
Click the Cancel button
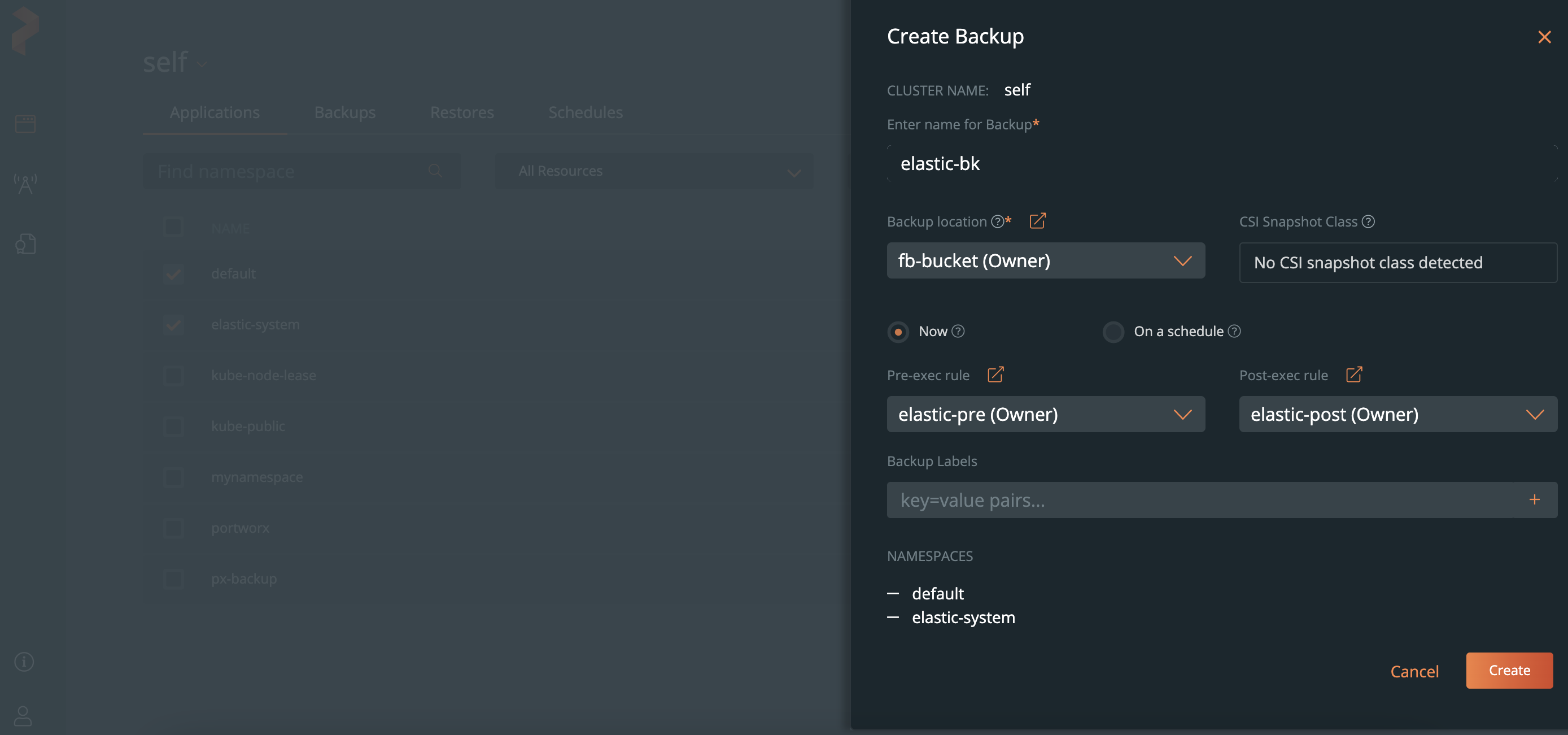1415,671
